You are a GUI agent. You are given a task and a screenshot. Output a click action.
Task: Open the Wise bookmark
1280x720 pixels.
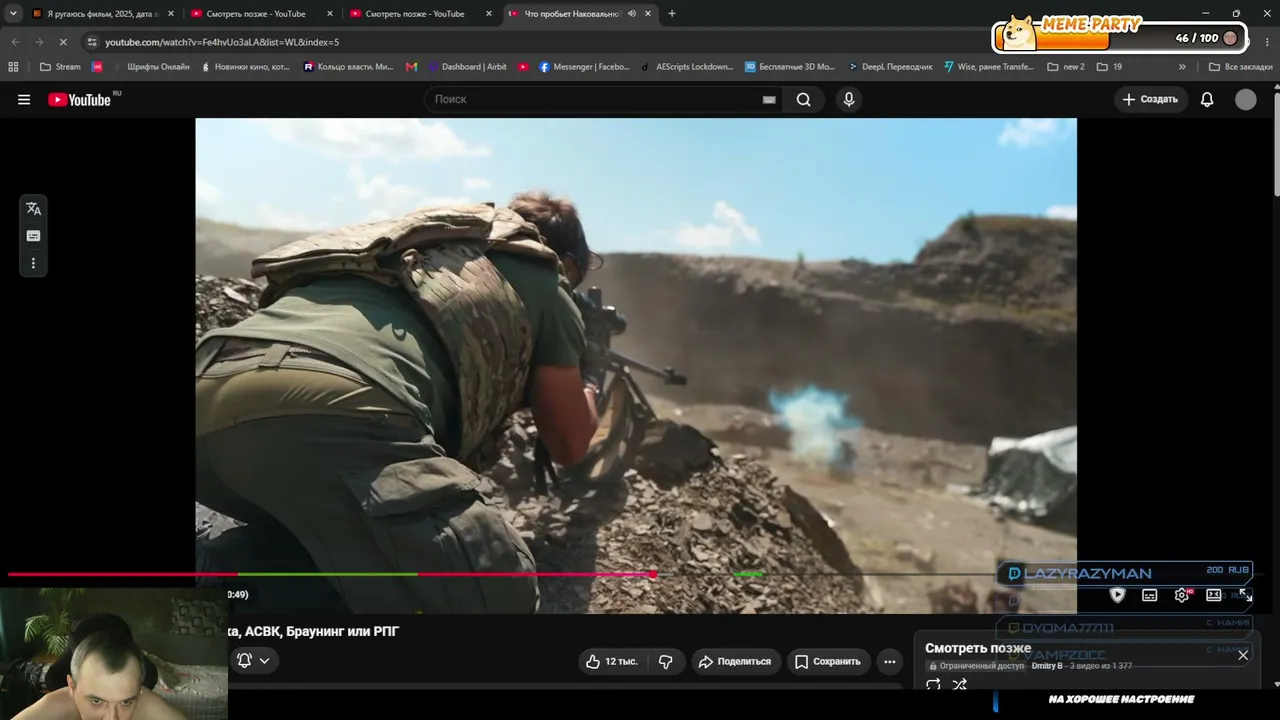pyautogui.click(x=988, y=67)
